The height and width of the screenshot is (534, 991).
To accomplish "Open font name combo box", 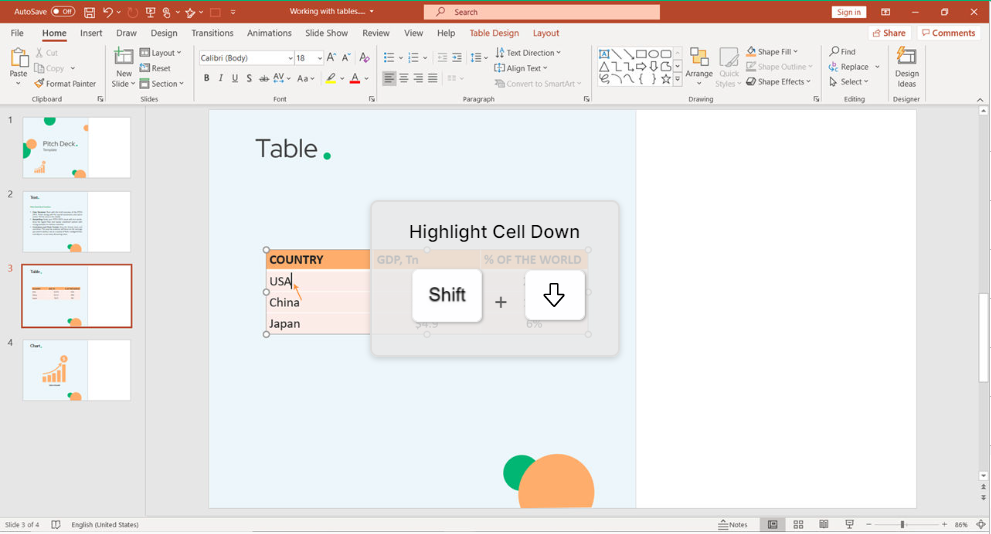I will tap(246, 58).
